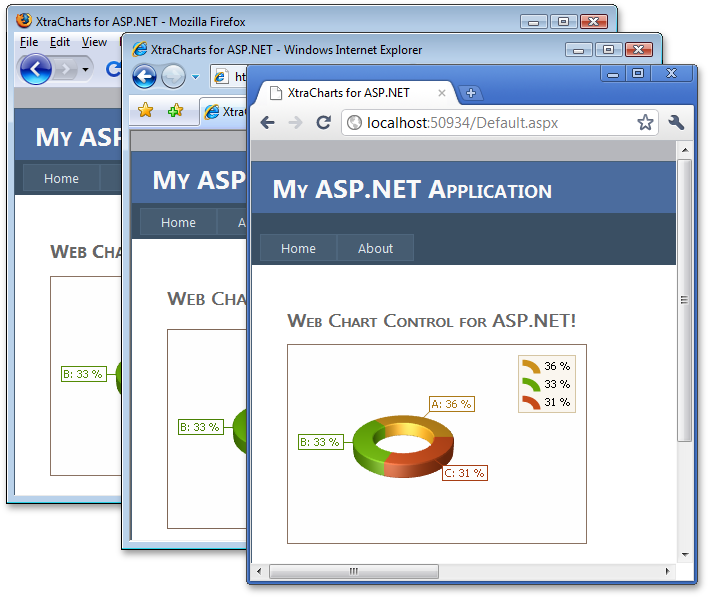Viewport: 708px width, 597px height.
Task: Select the Xtra tab in Internet Explorer
Action: coord(224,112)
